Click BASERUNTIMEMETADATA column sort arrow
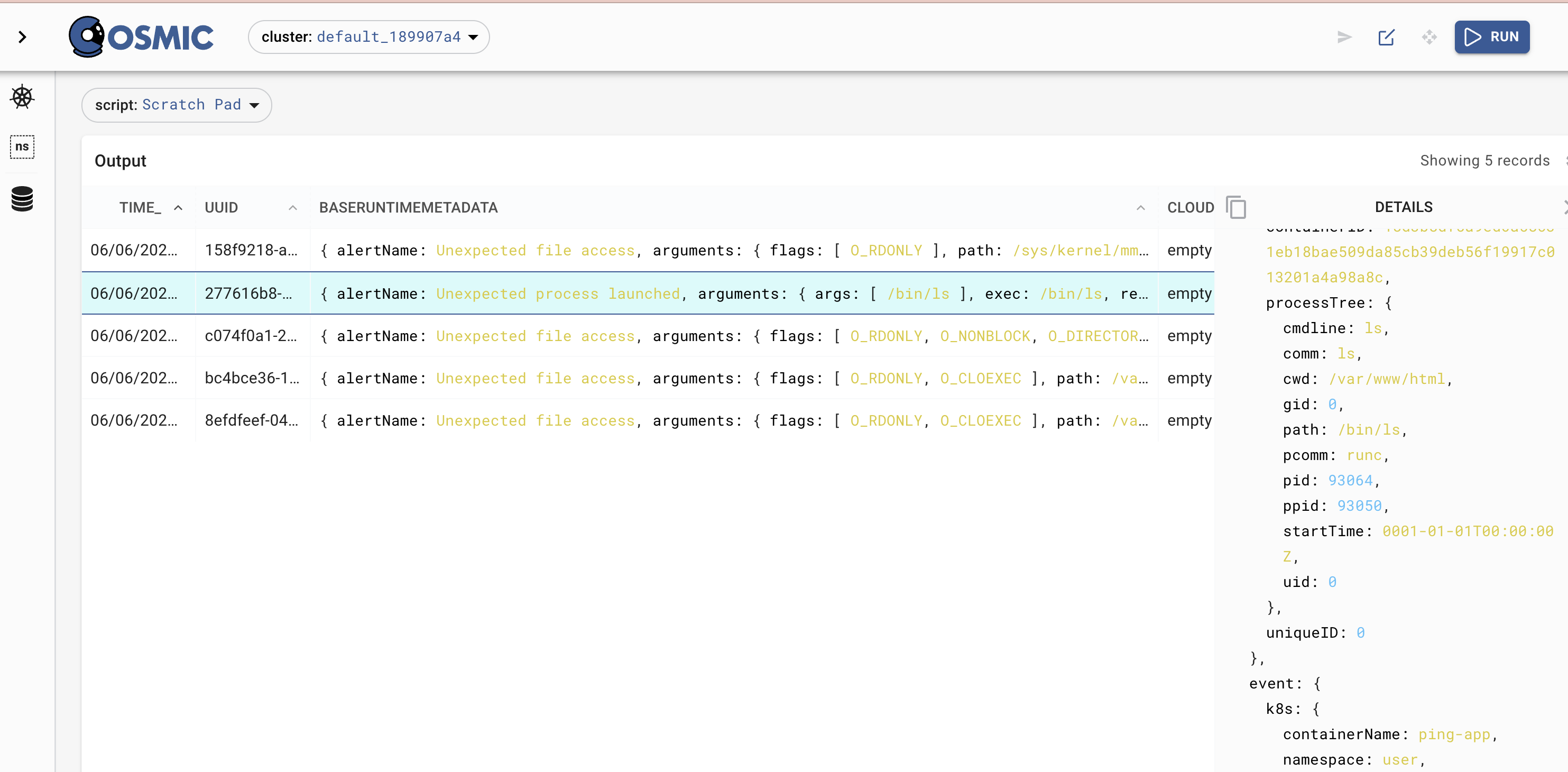Screen dimensions: 1568x772 [x=1141, y=208]
